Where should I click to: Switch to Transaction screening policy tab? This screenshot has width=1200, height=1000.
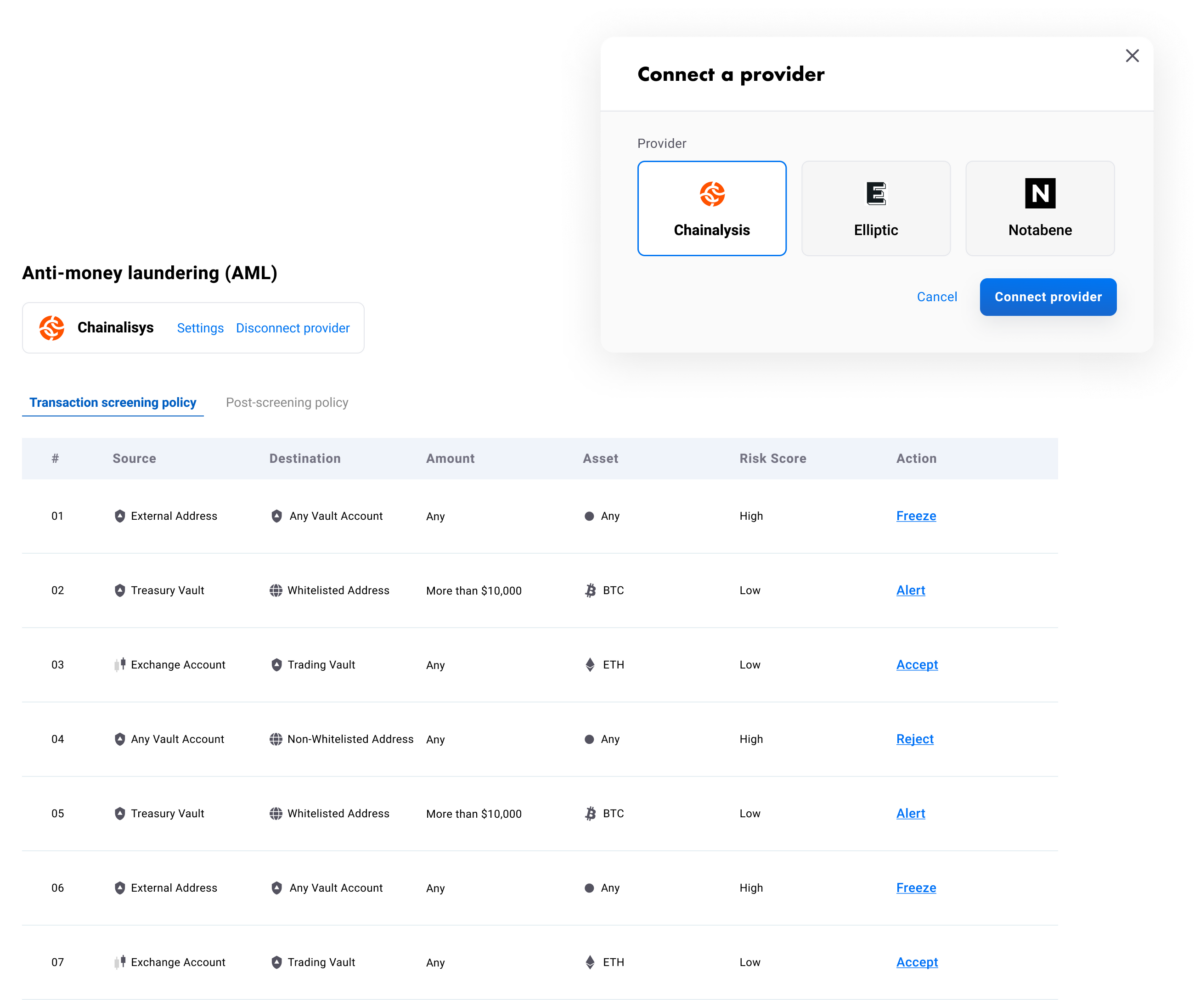(113, 403)
